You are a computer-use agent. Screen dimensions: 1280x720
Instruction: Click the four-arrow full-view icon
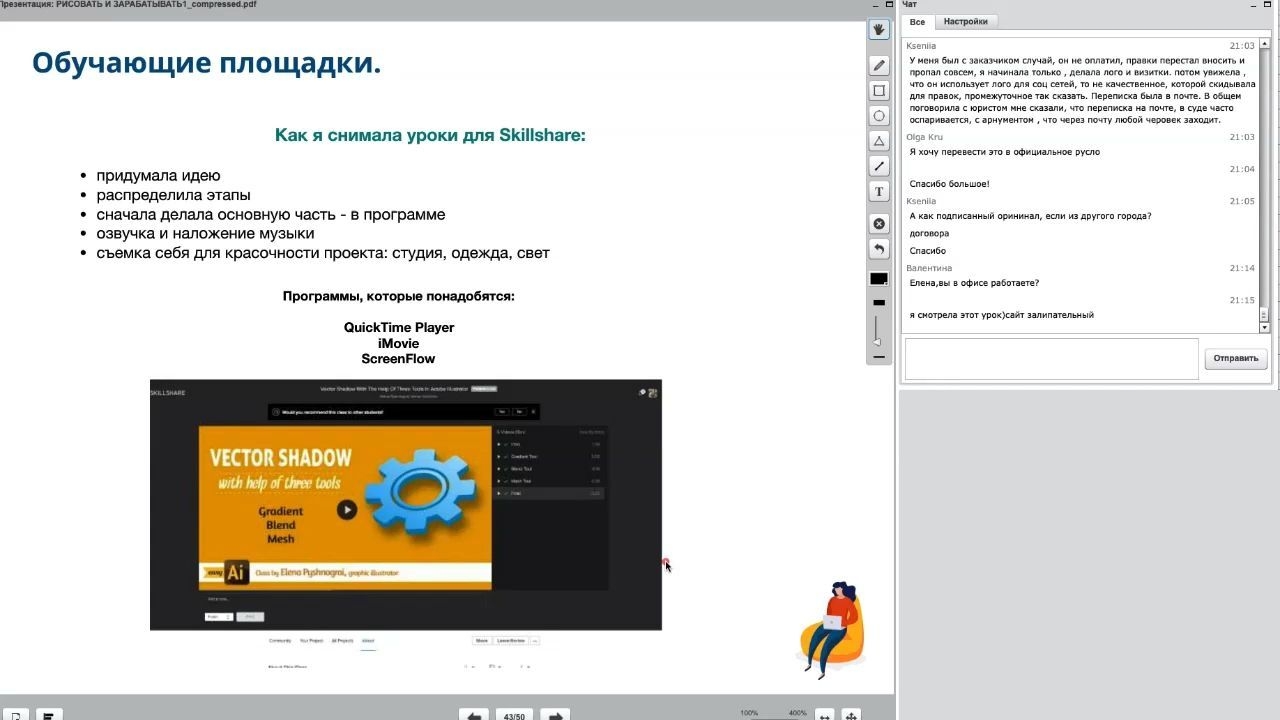pos(851,715)
